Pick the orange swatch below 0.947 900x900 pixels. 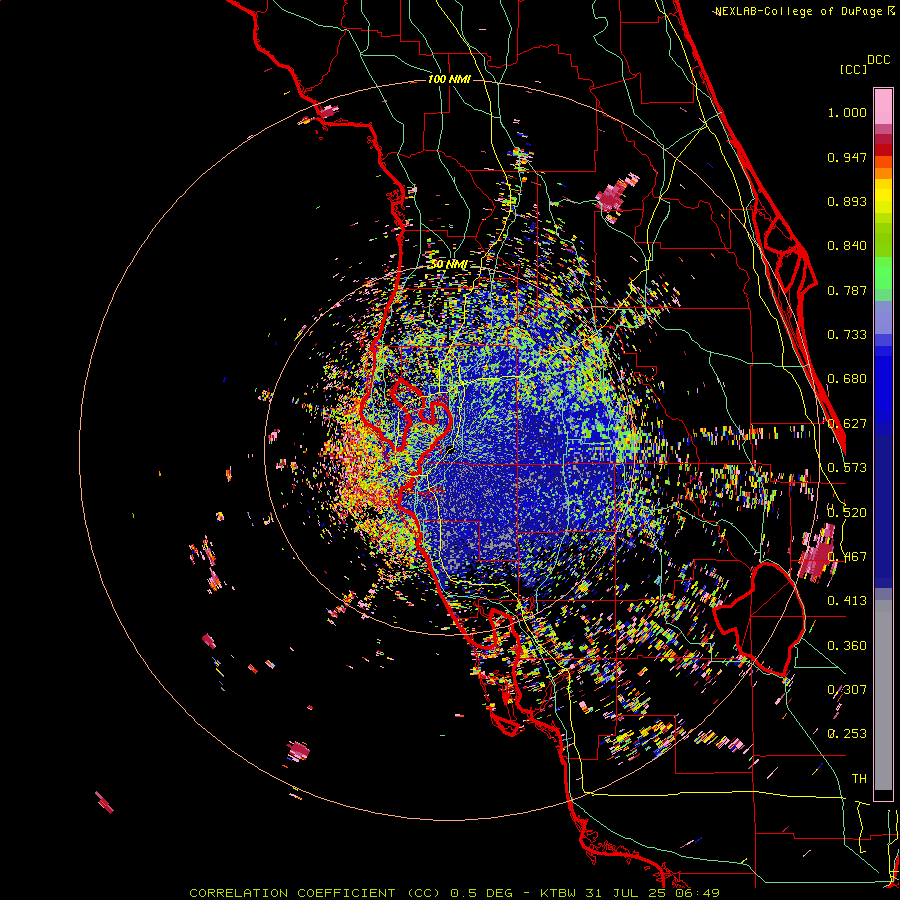pos(883,173)
